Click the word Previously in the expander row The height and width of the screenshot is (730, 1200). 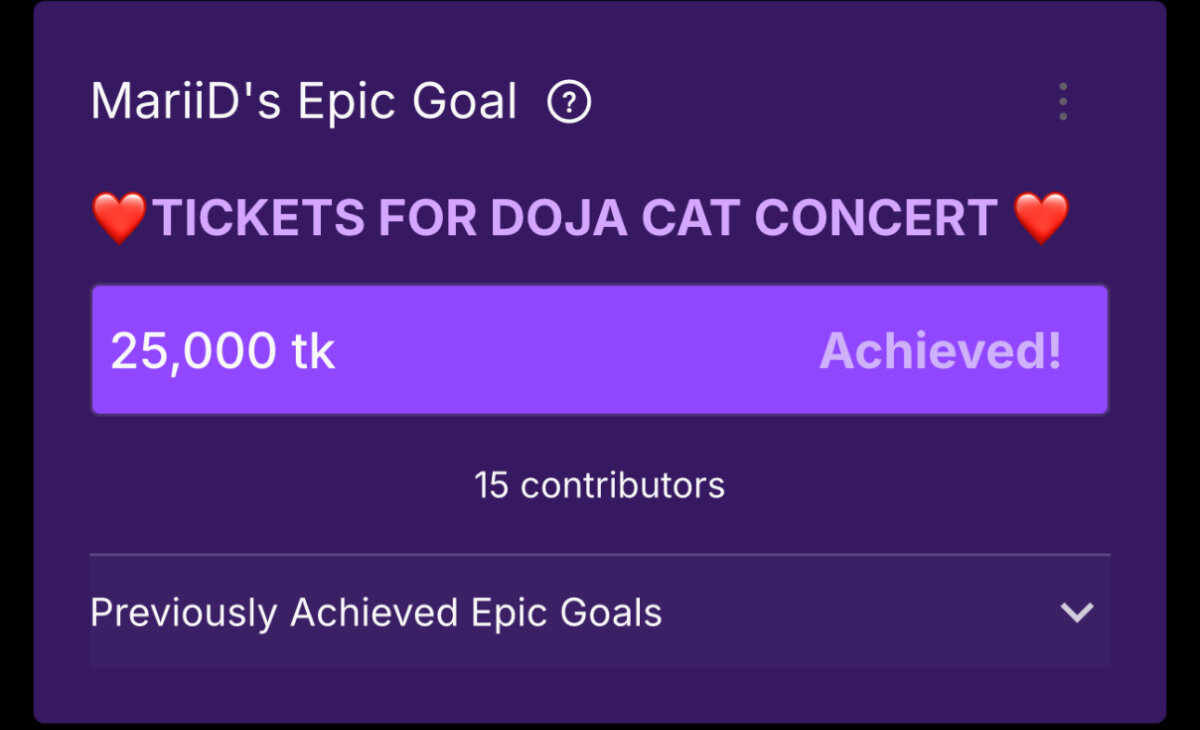coord(183,612)
